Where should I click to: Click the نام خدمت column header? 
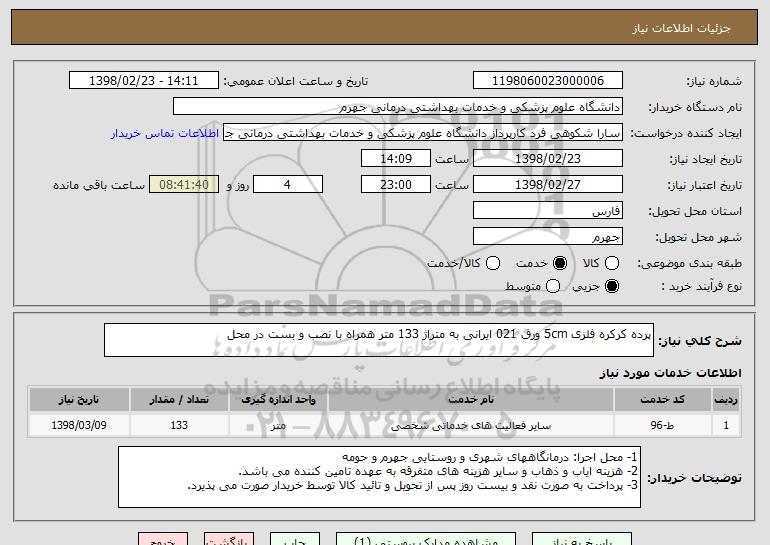click(471, 400)
